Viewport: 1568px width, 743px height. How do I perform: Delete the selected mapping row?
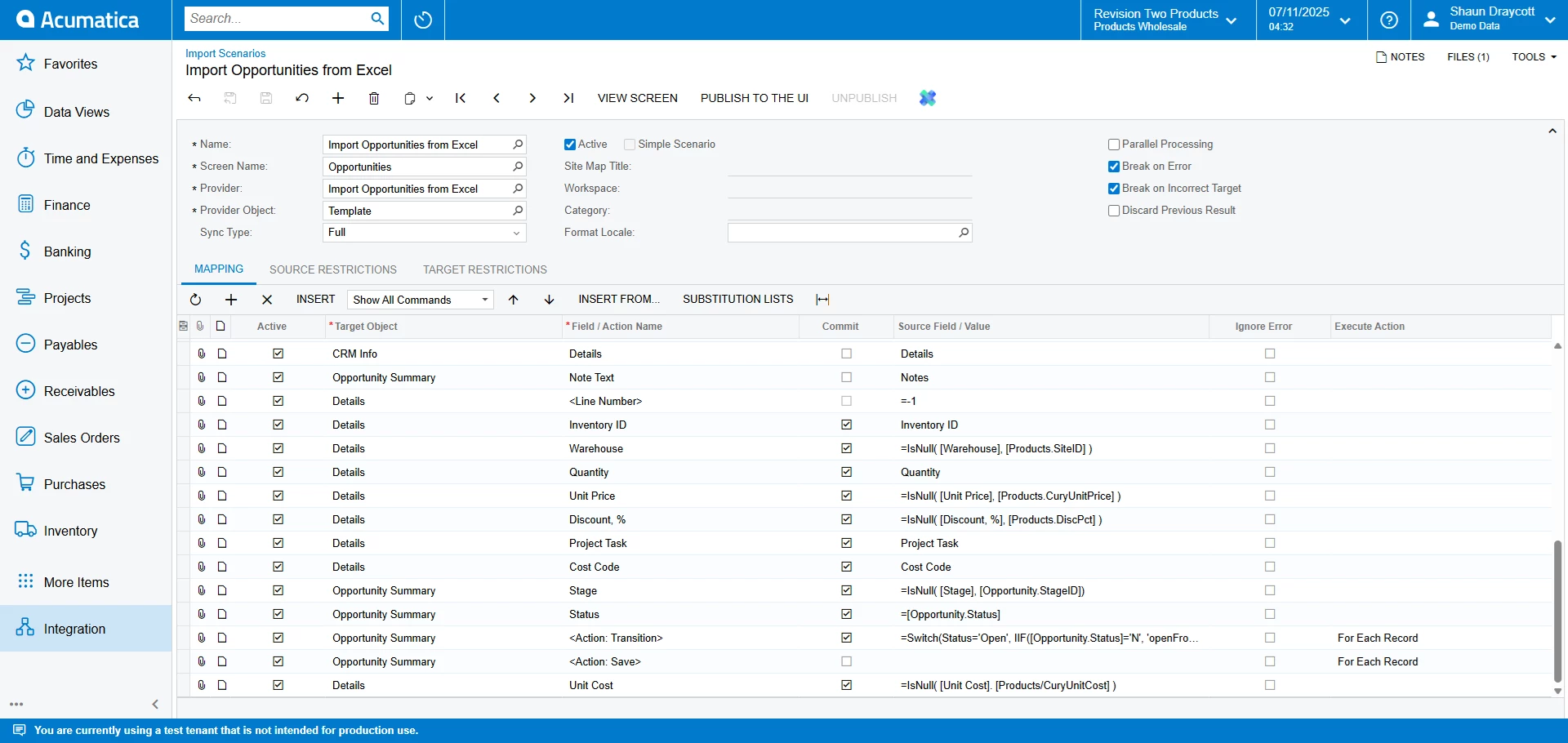click(x=267, y=300)
